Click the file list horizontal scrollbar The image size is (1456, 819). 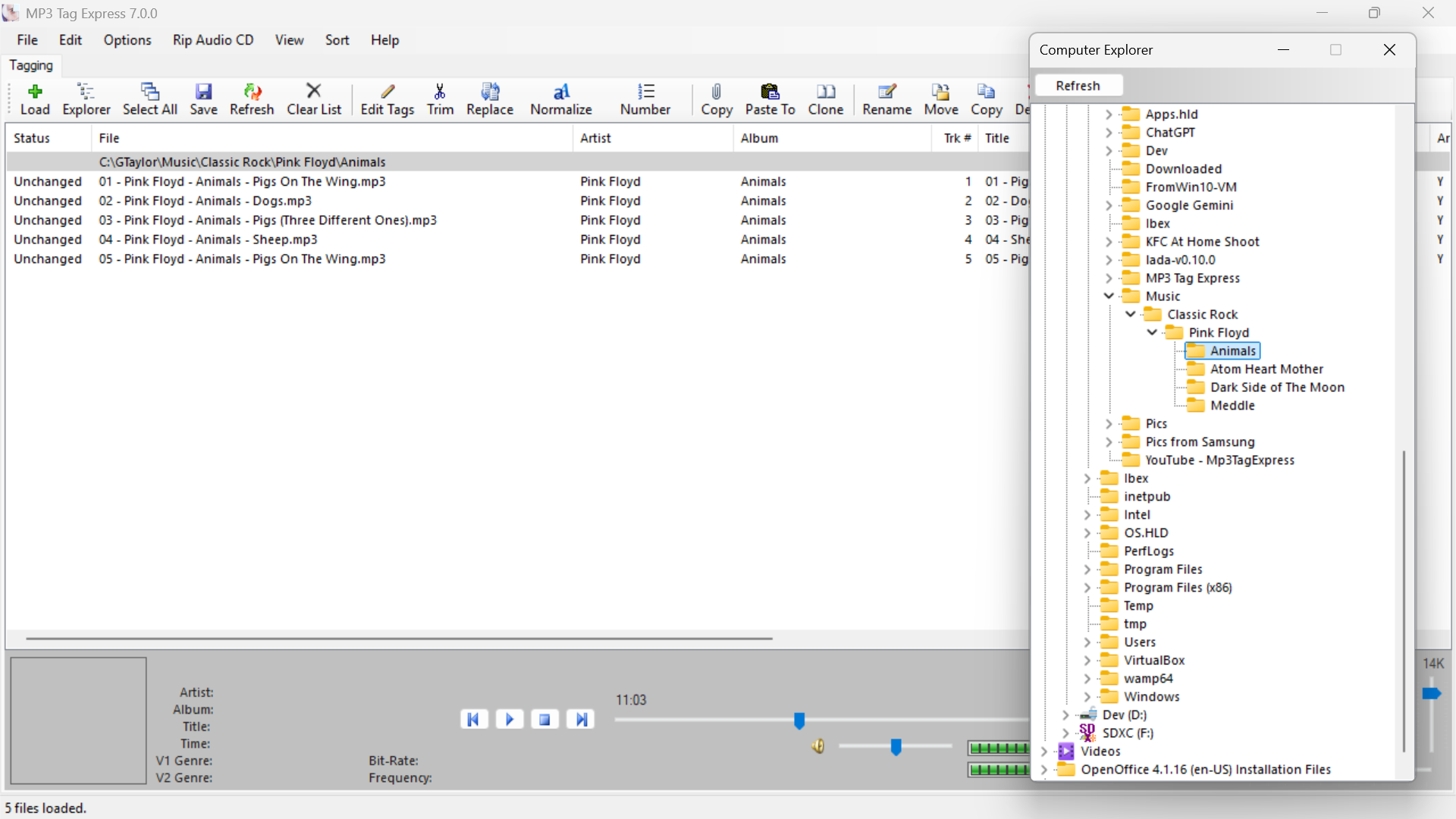click(x=399, y=639)
